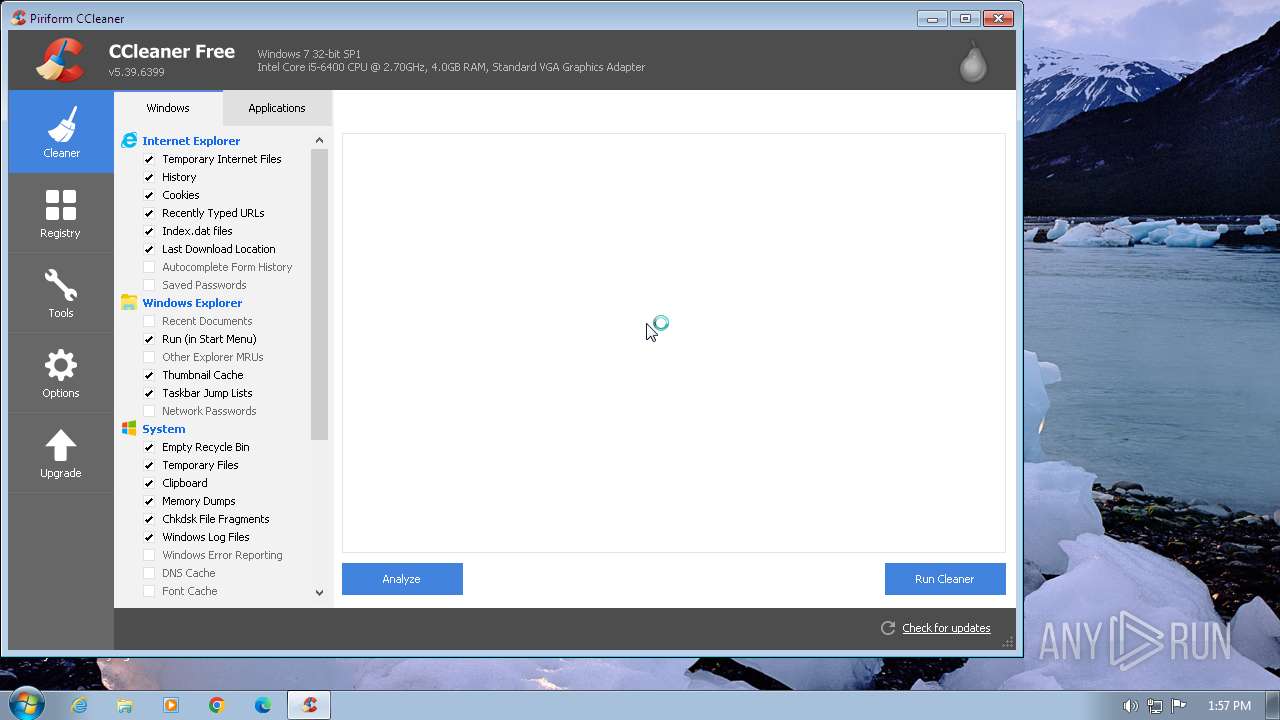Uncheck Windows Log Files checkbox
The height and width of the screenshot is (720, 1280).
click(149, 537)
